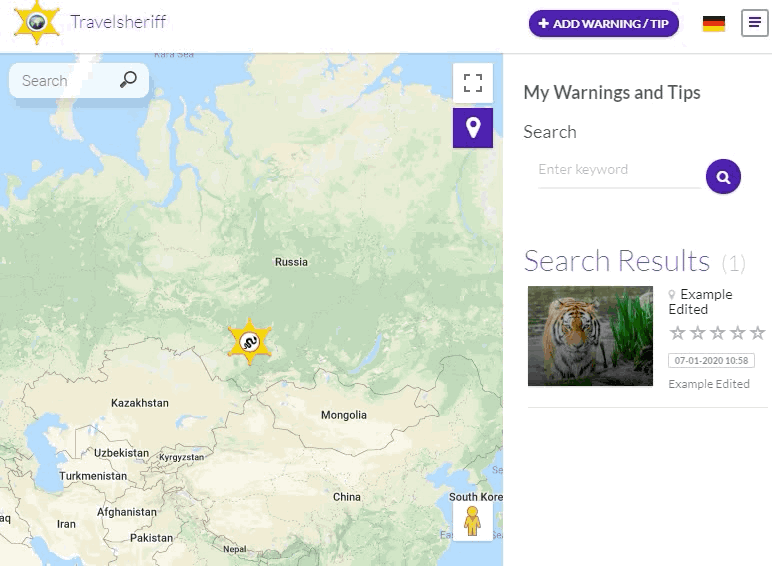Focus the Enter keyword input field
Screen dimensions: 772x566
coord(619,170)
